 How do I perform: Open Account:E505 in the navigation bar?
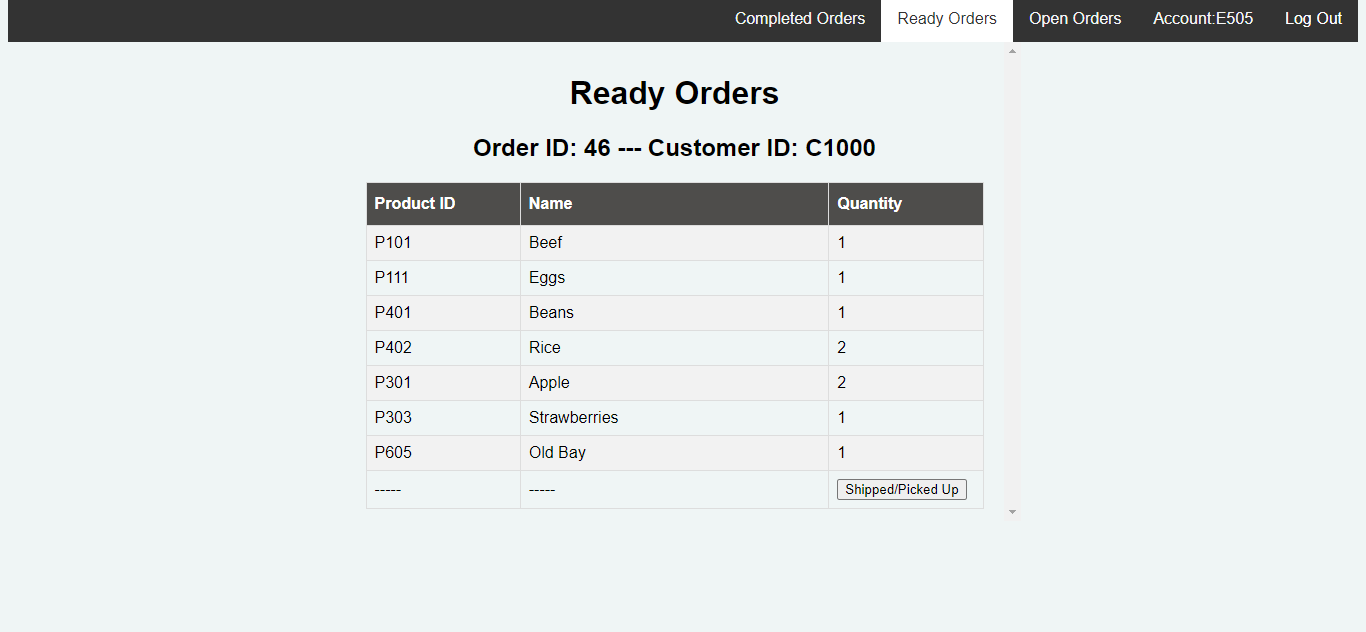[x=1203, y=19]
